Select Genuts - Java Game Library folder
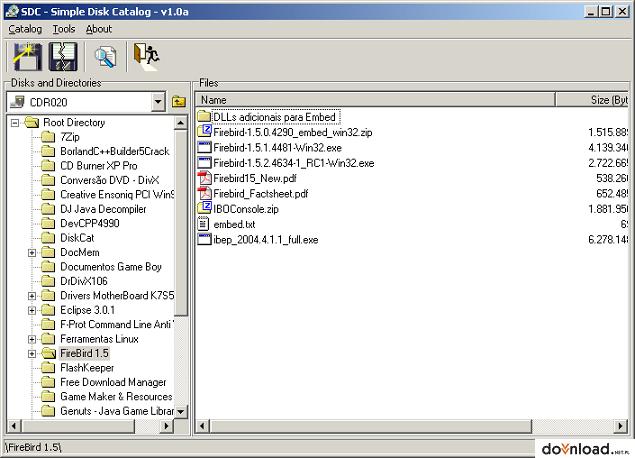Image resolution: width=635 pixels, height=458 pixels. pyautogui.click(x=117, y=411)
